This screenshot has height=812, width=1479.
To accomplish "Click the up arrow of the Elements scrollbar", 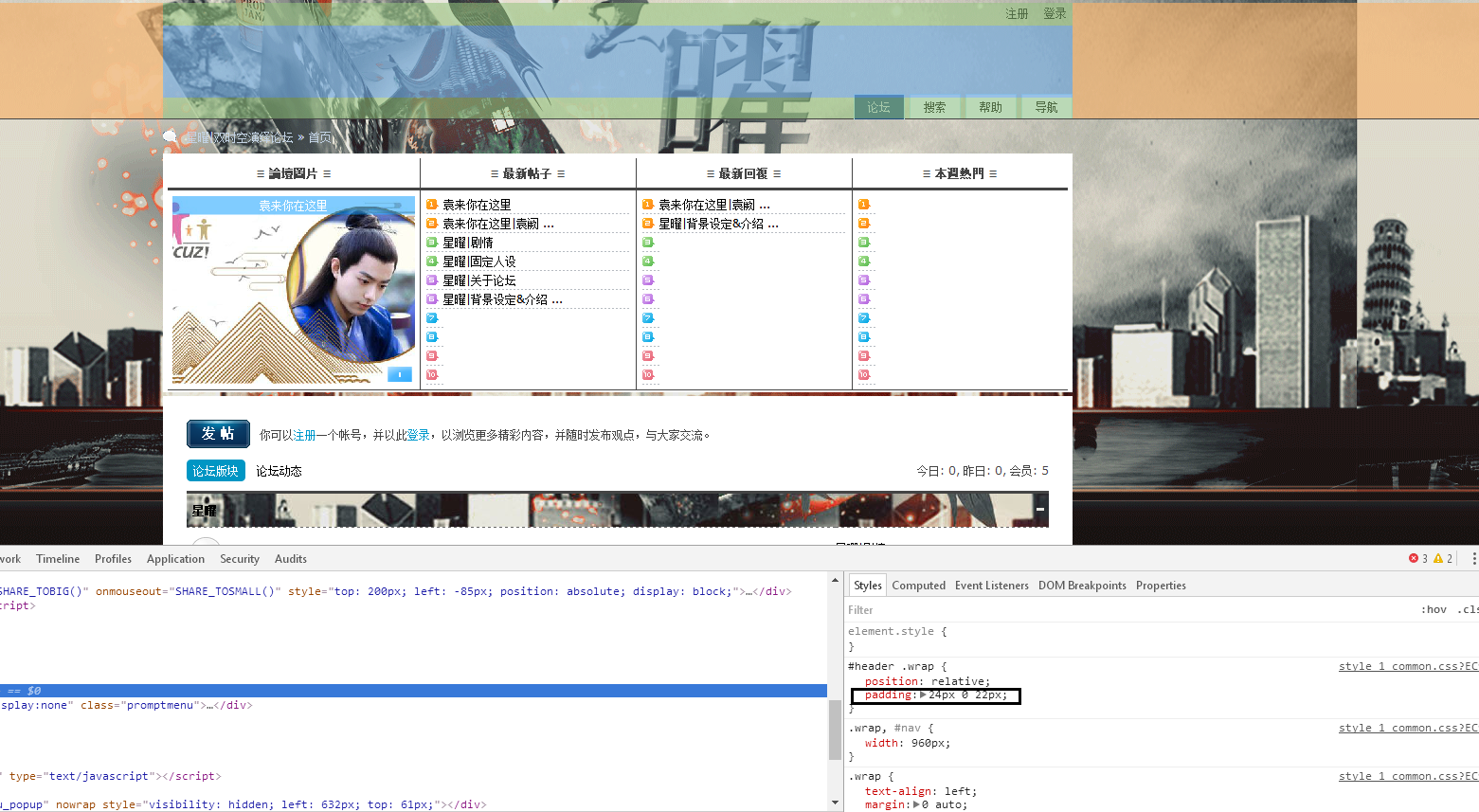I will click(835, 580).
